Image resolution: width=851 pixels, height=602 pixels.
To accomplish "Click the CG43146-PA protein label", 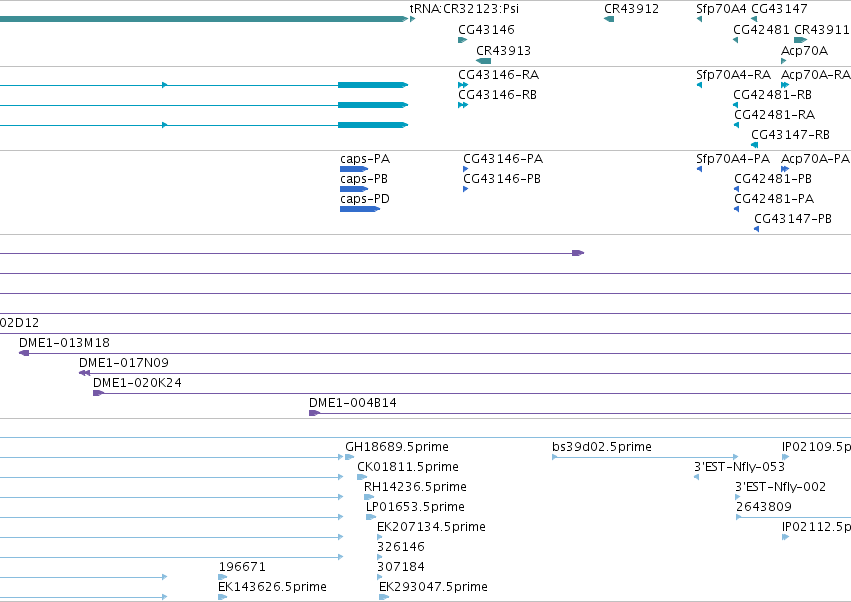I will pos(503,159).
